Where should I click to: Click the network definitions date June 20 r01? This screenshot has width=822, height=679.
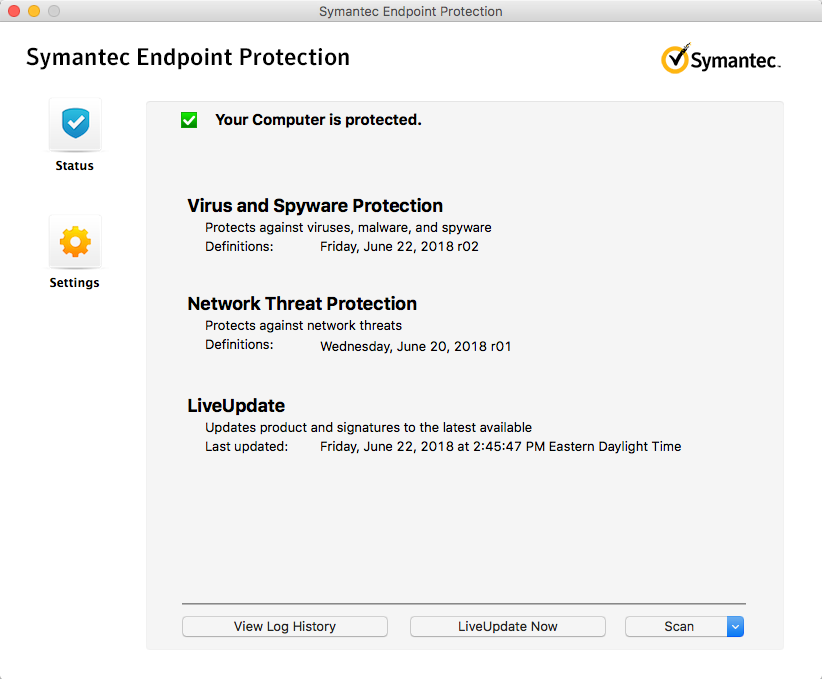pos(415,347)
